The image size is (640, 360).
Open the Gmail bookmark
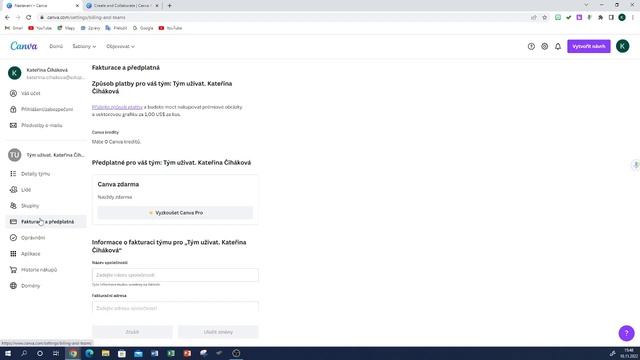[x=14, y=28]
